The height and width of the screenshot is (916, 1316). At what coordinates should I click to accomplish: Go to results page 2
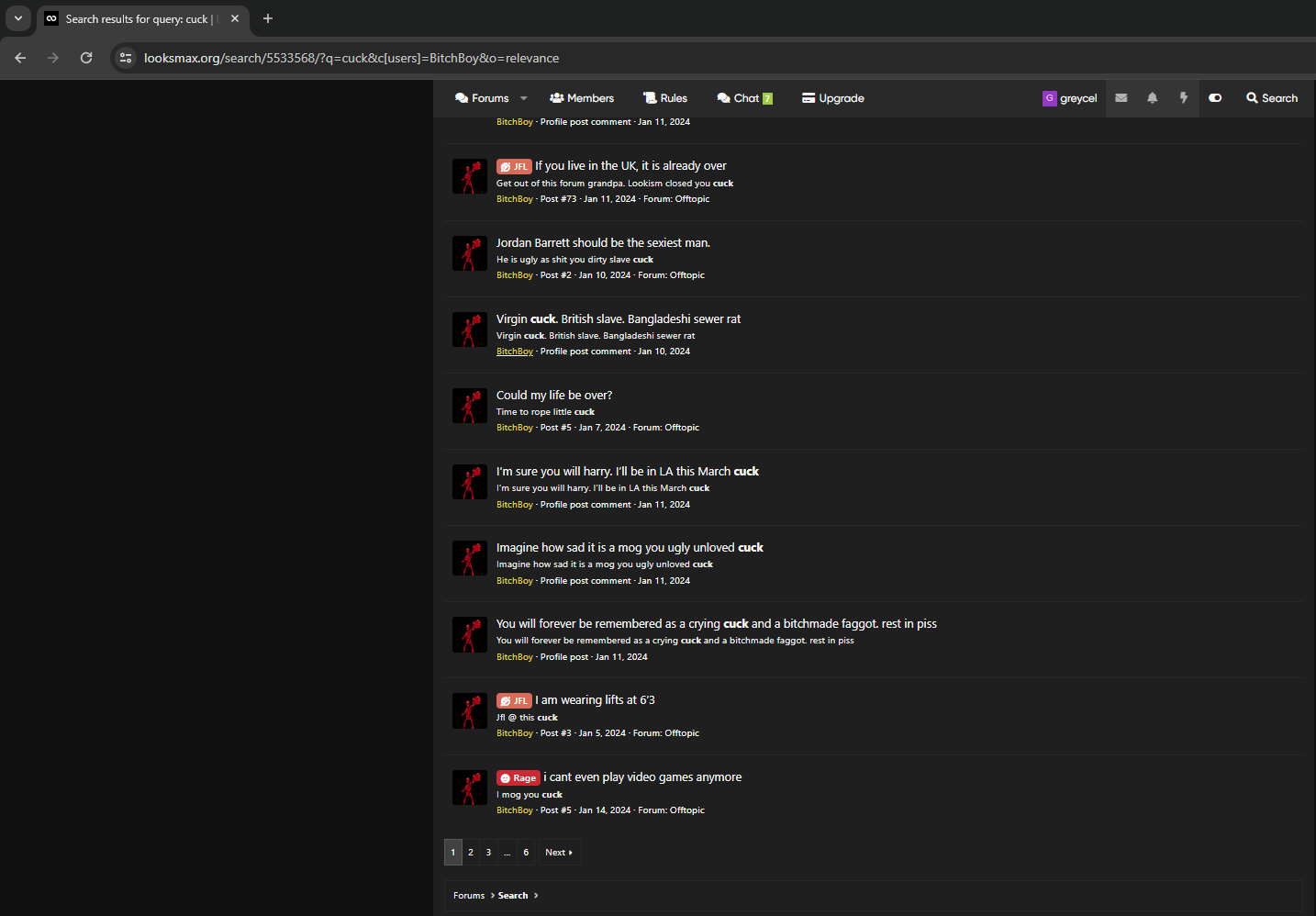pos(471,853)
